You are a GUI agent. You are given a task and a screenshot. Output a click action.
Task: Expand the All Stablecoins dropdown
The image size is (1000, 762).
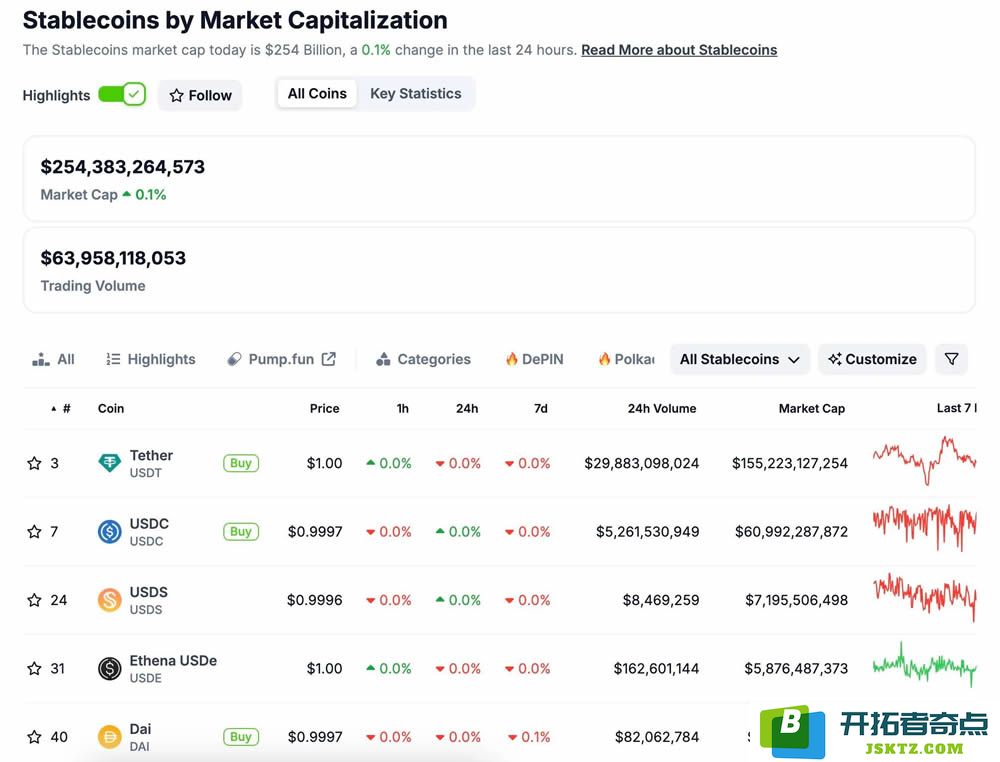(740, 360)
